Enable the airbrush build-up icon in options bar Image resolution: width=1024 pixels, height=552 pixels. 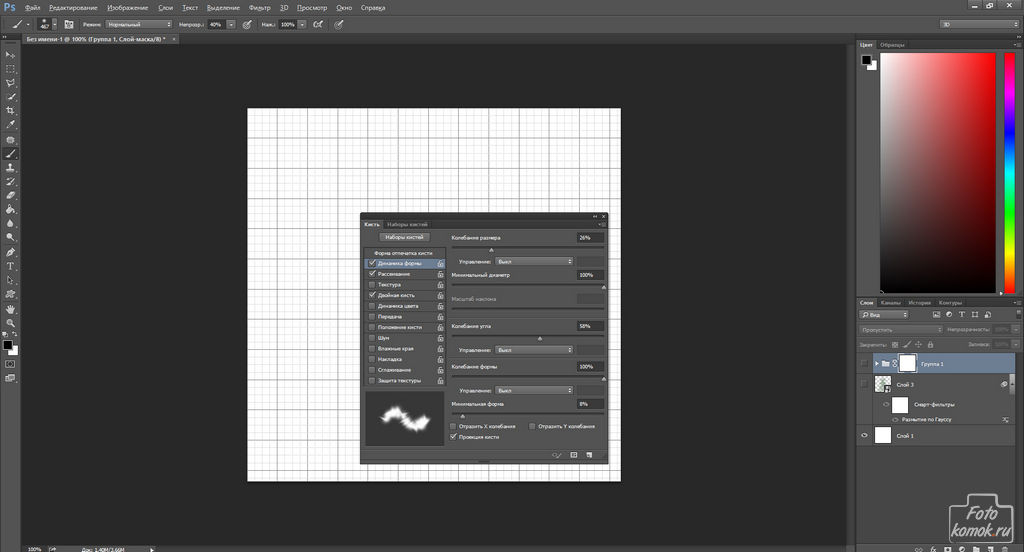(318, 24)
